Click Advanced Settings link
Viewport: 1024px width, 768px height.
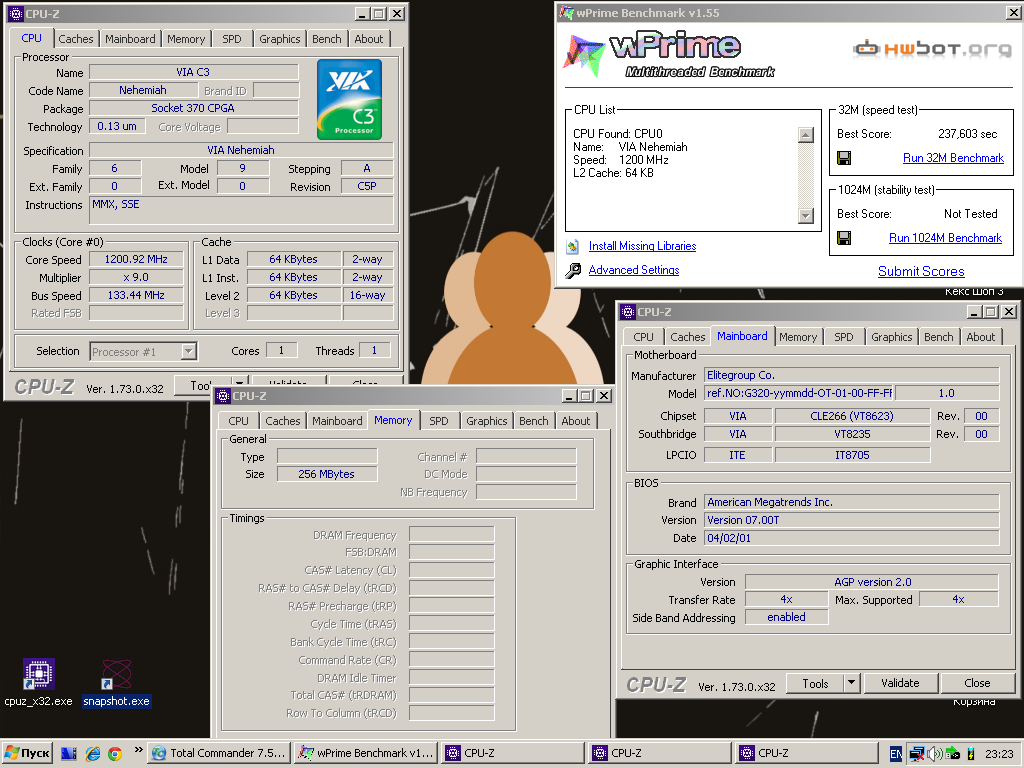634,270
